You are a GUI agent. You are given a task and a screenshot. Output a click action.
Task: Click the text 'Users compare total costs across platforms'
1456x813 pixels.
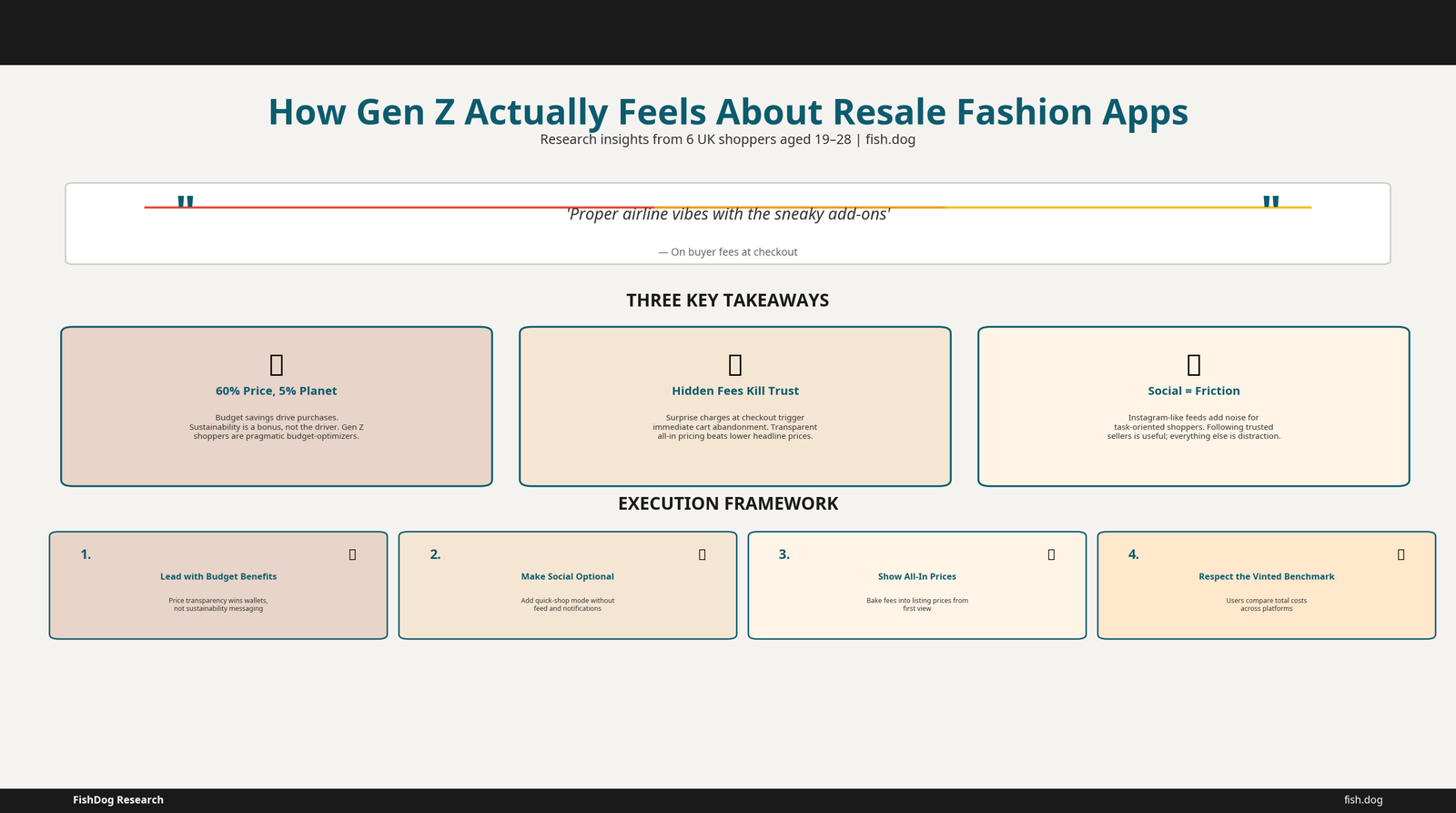[x=1267, y=605]
